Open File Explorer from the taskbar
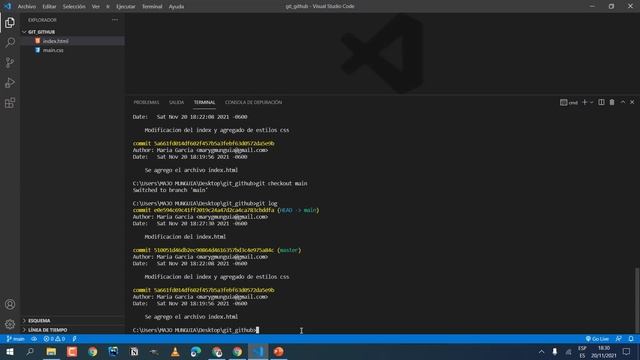Image resolution: width=640 pixels, height=360 pixels. [51, 351]
